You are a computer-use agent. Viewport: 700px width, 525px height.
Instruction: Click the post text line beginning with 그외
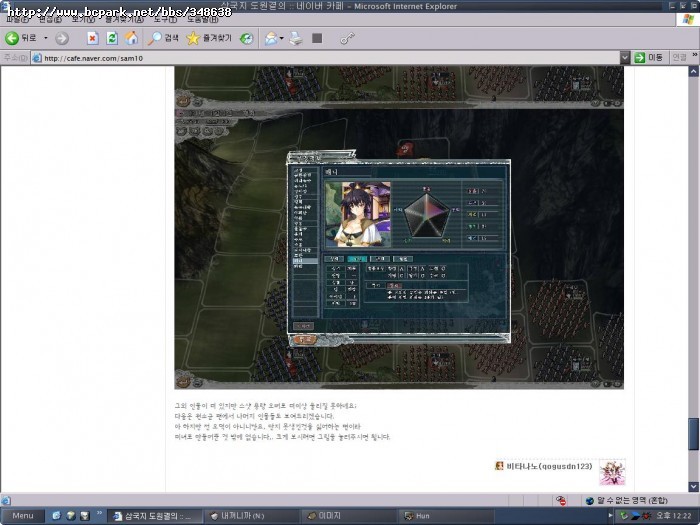pos(265,406)
